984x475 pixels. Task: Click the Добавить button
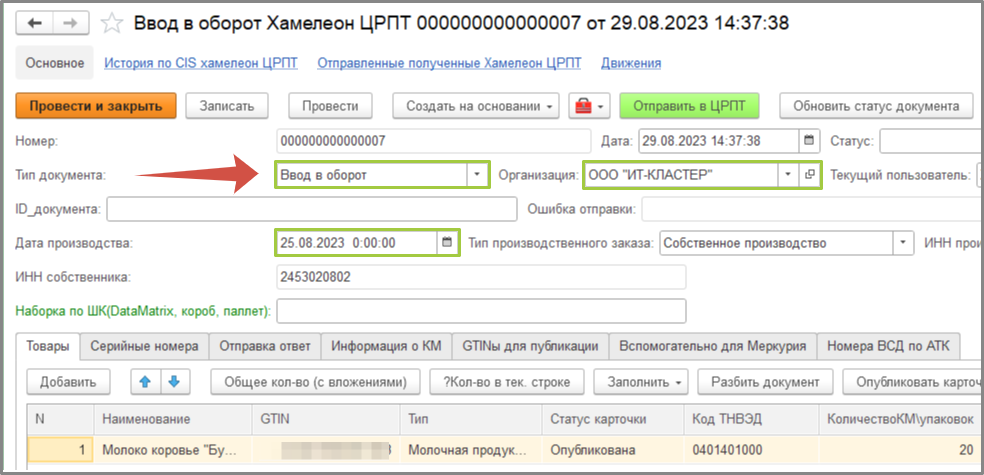[68, 381]
